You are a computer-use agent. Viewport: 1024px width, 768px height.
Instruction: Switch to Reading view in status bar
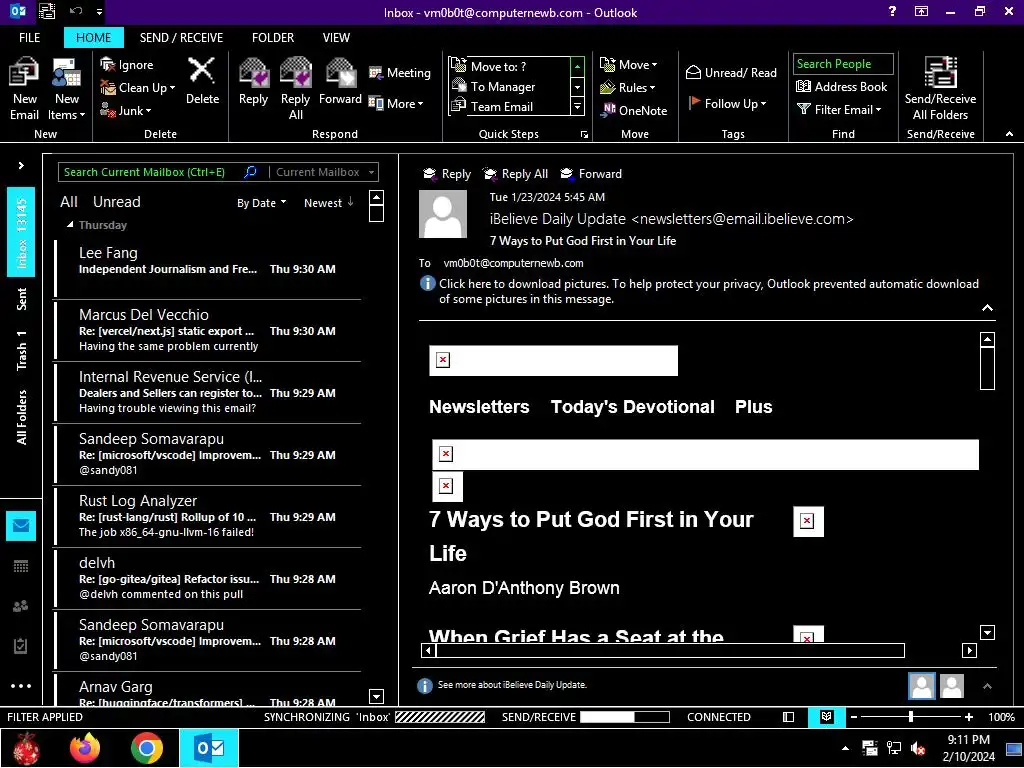coord(825,717)
